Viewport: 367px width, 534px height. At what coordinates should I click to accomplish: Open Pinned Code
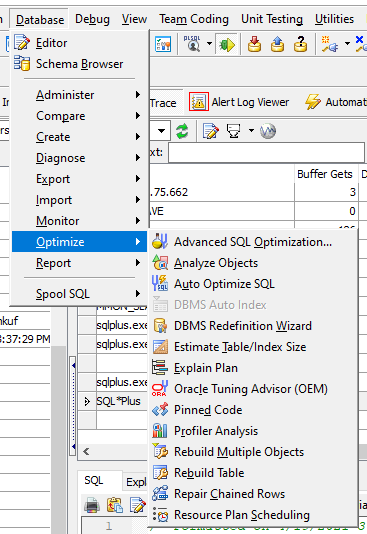pos(253,410)
